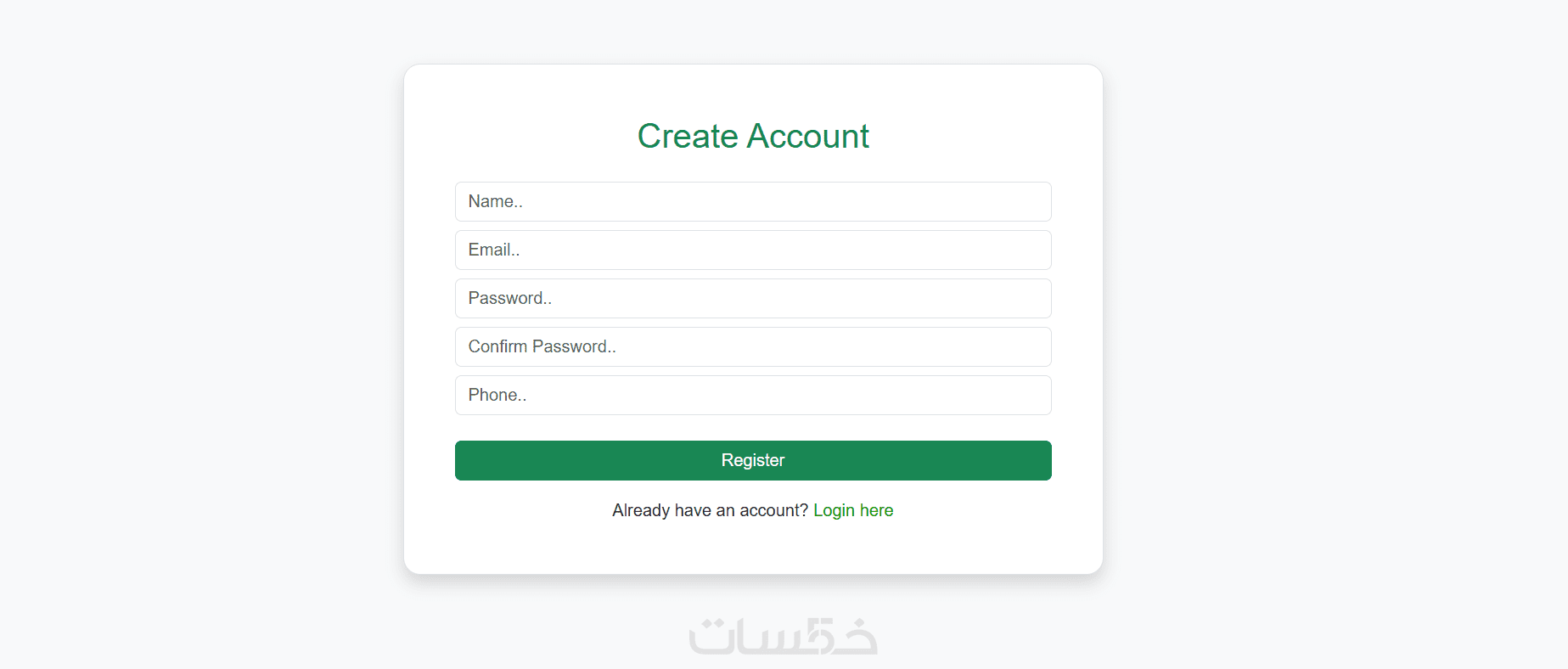Click the Name input field
This screenshot has width=1568, height=669.
753,201
